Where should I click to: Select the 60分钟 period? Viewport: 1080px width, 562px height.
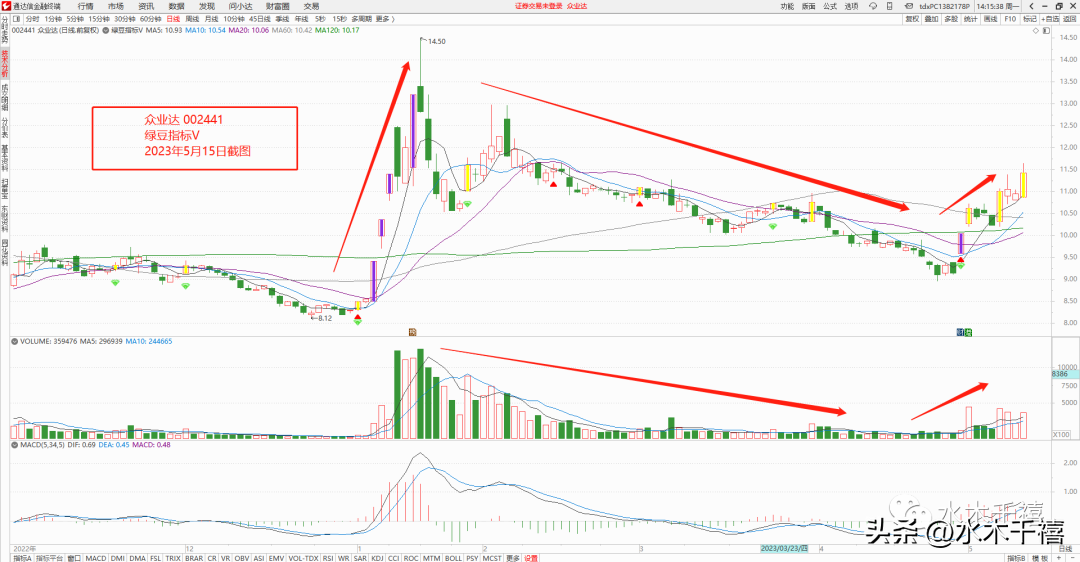point(150,19)
